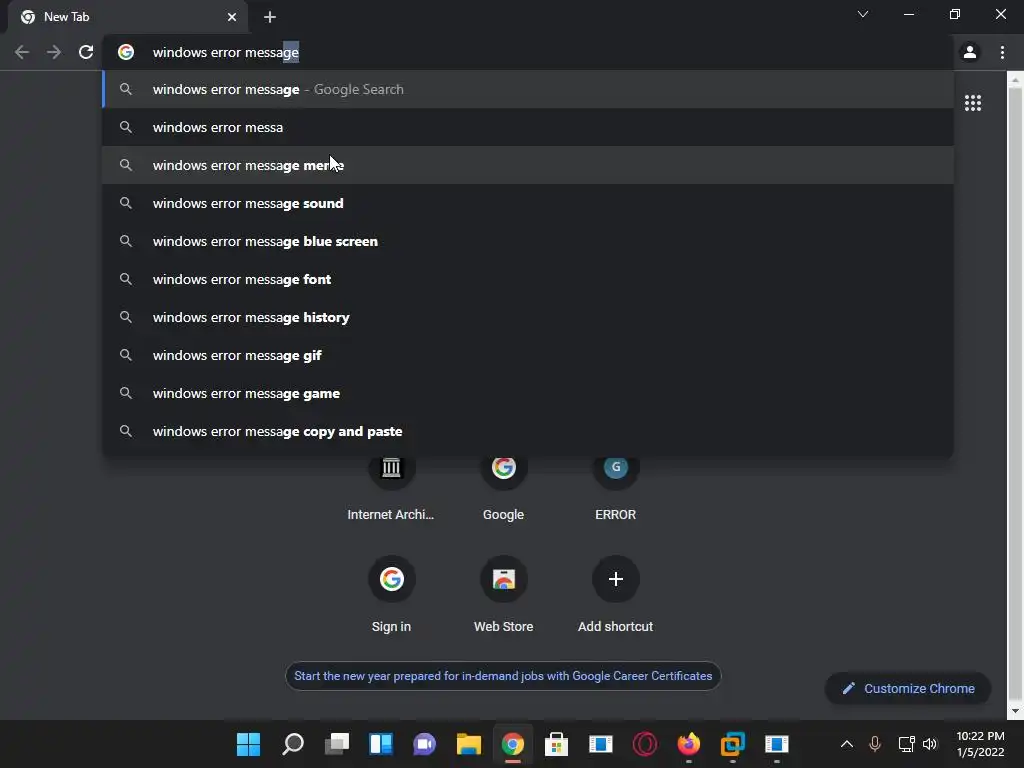Select 'windows error message font' suggestion
The height and width of the screenshot is (768, 1024).
pyautogui.click(x=528, y=280)
